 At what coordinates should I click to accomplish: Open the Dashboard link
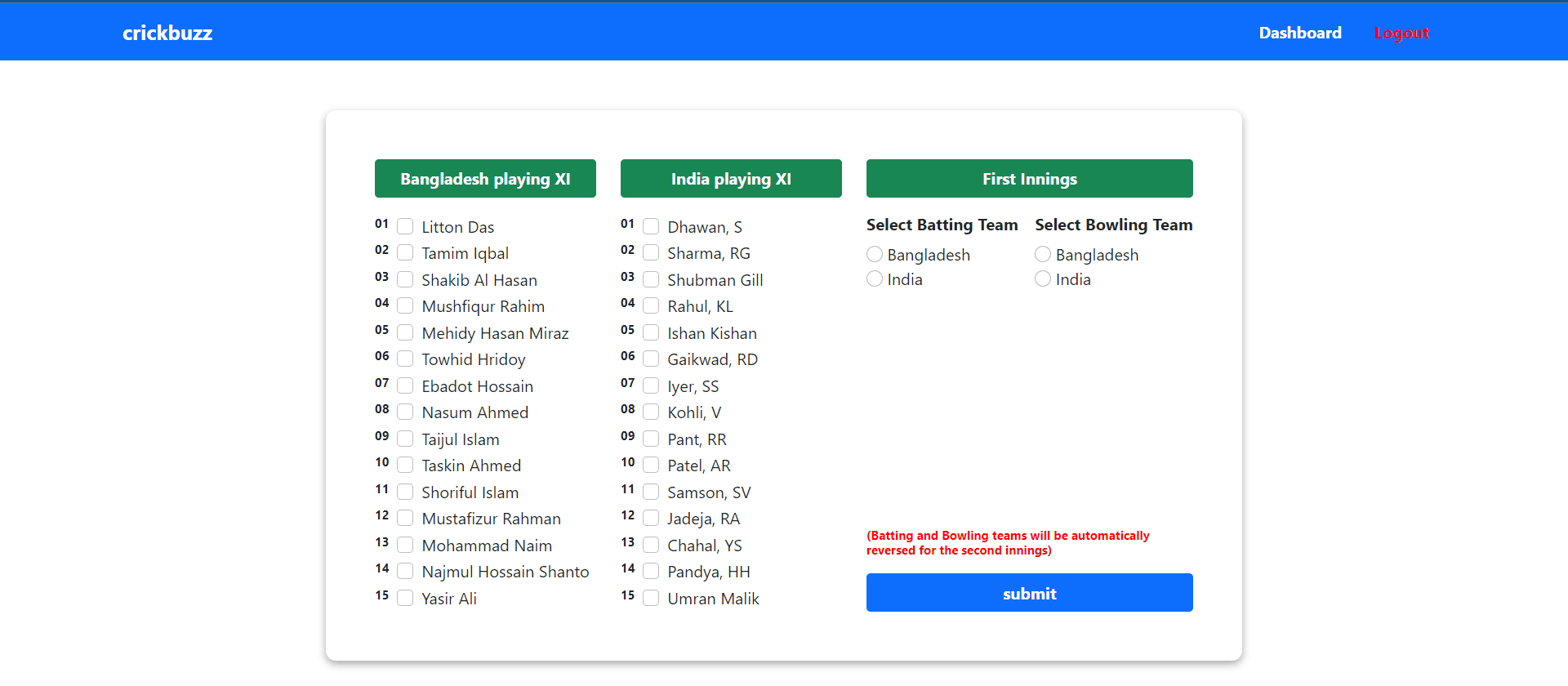pos(1300,33)
